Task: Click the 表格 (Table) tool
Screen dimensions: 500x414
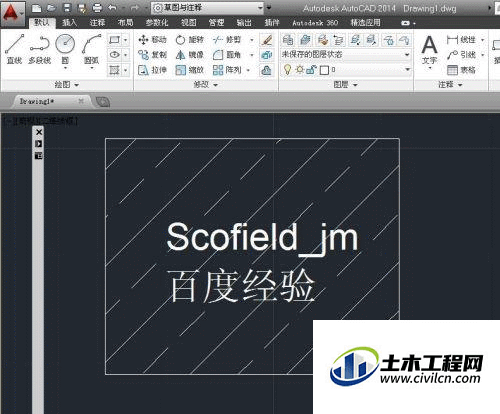Action: click(461, 70)
